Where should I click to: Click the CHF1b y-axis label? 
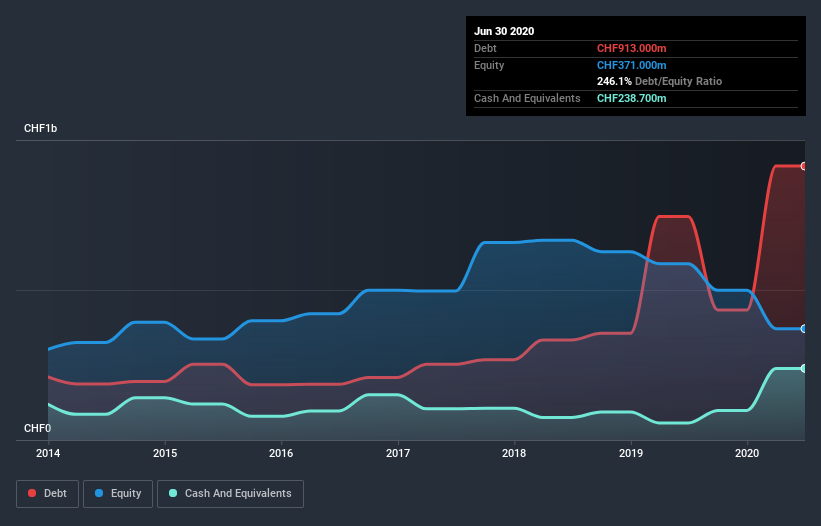click(40, 128)
